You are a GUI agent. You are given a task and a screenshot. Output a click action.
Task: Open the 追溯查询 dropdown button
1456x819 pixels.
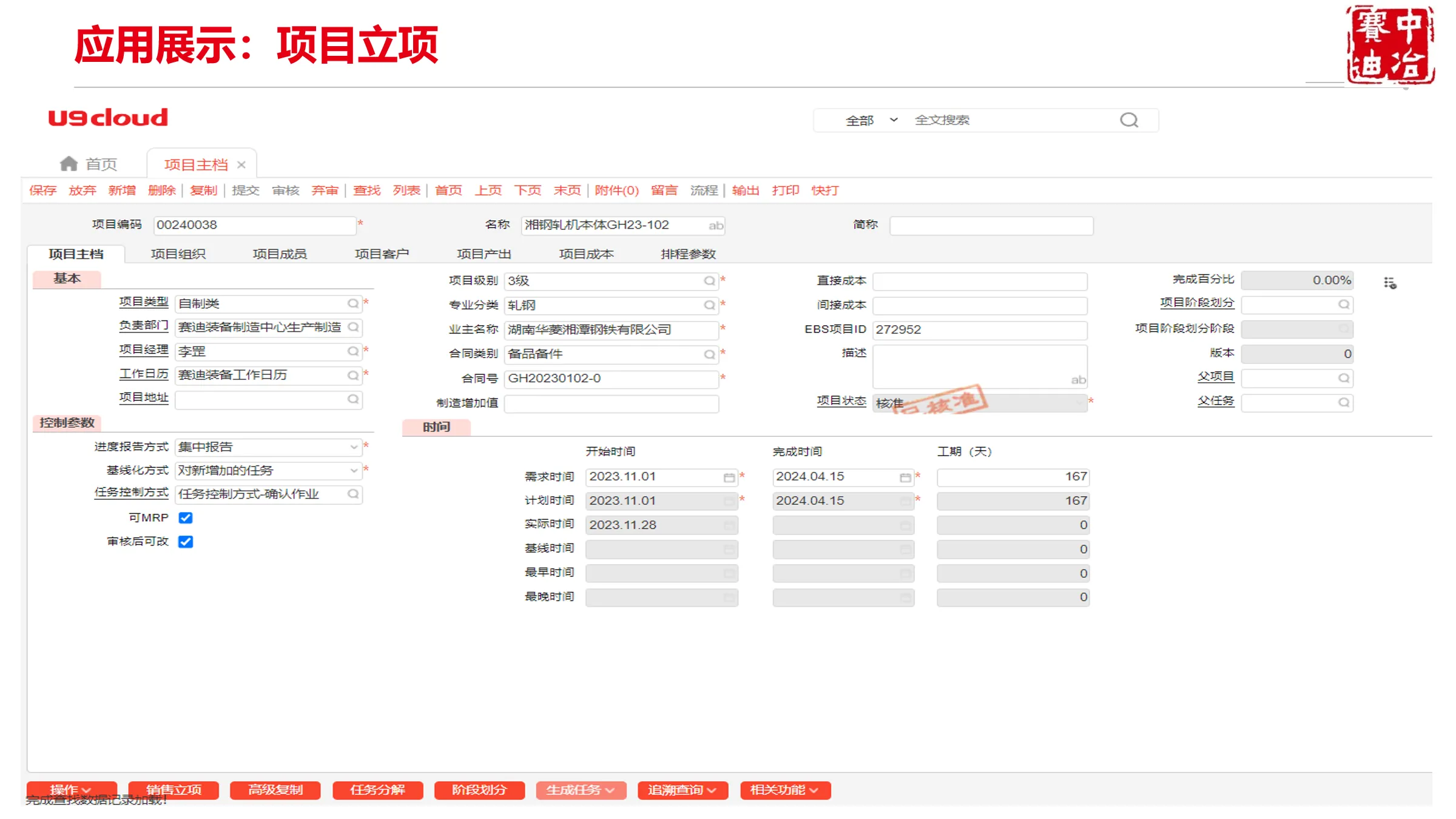click(682, 790)
